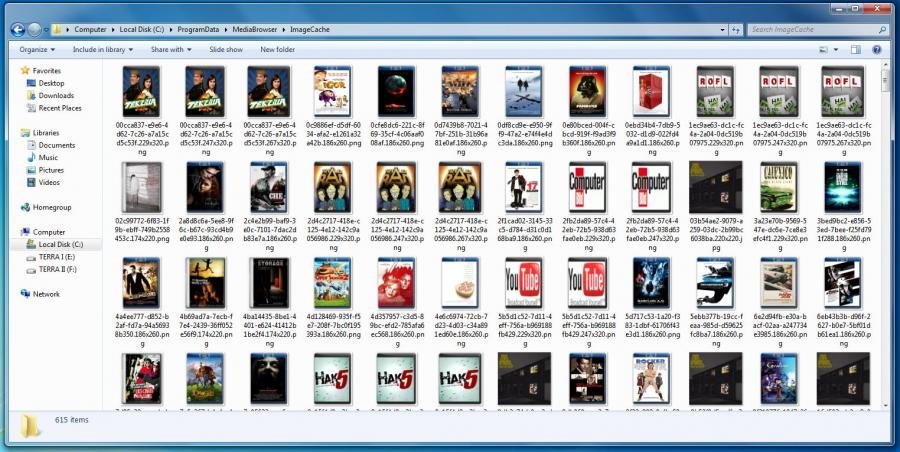Open the Documents library

pos(57,145)
